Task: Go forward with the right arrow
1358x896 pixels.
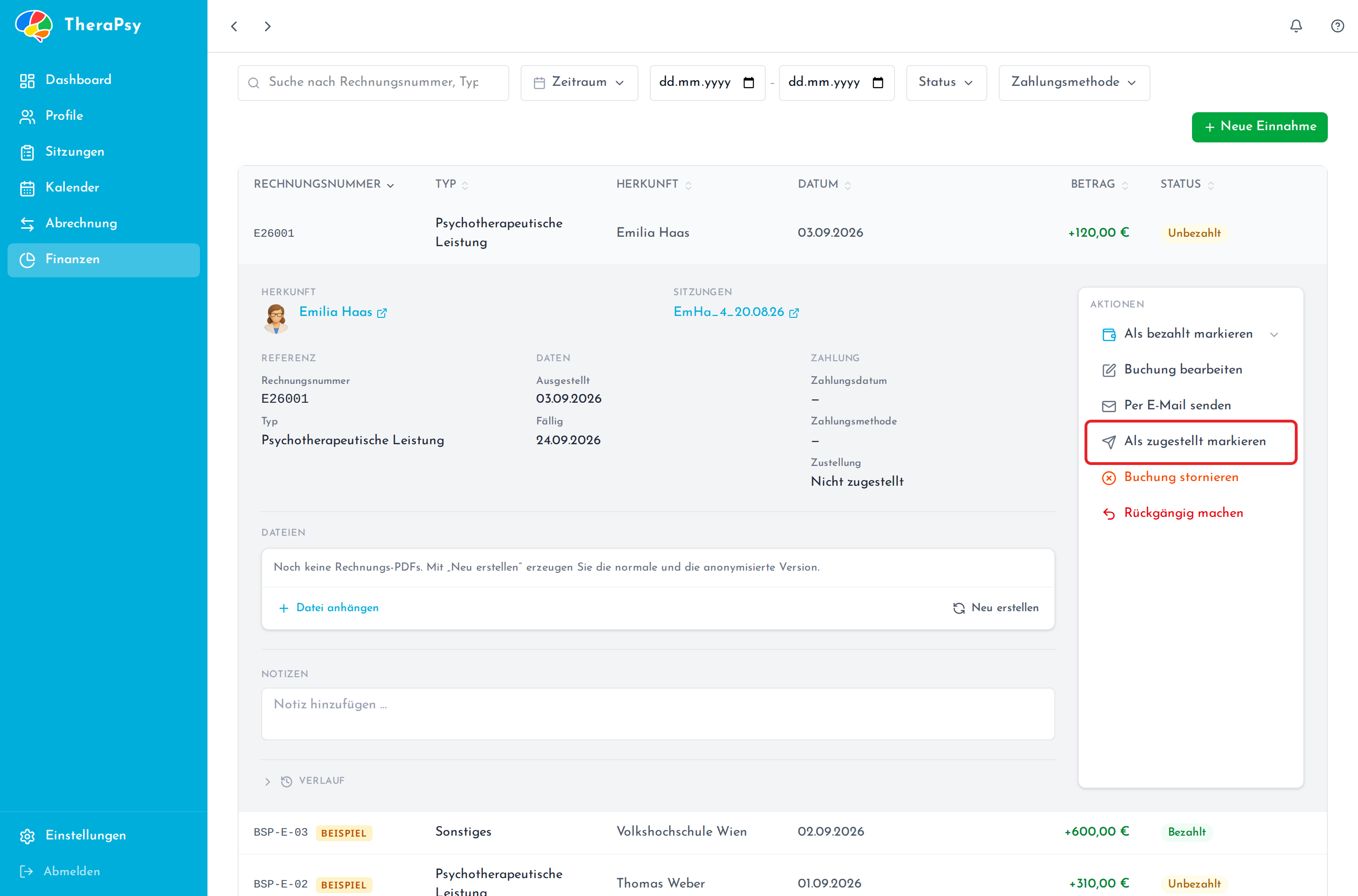Action: tap(267, 26)
